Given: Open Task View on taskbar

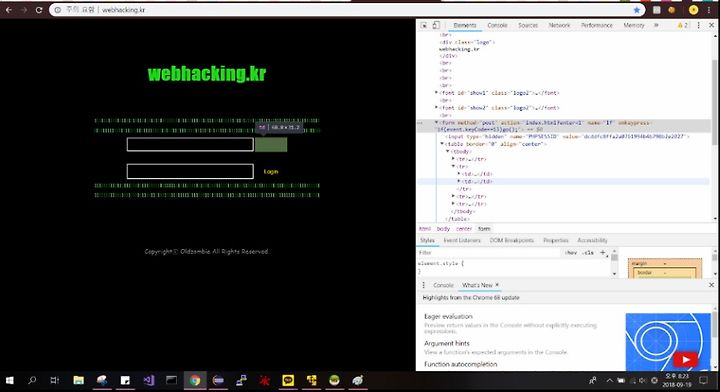Looking at the screenshot, I should tap(55, 380).
